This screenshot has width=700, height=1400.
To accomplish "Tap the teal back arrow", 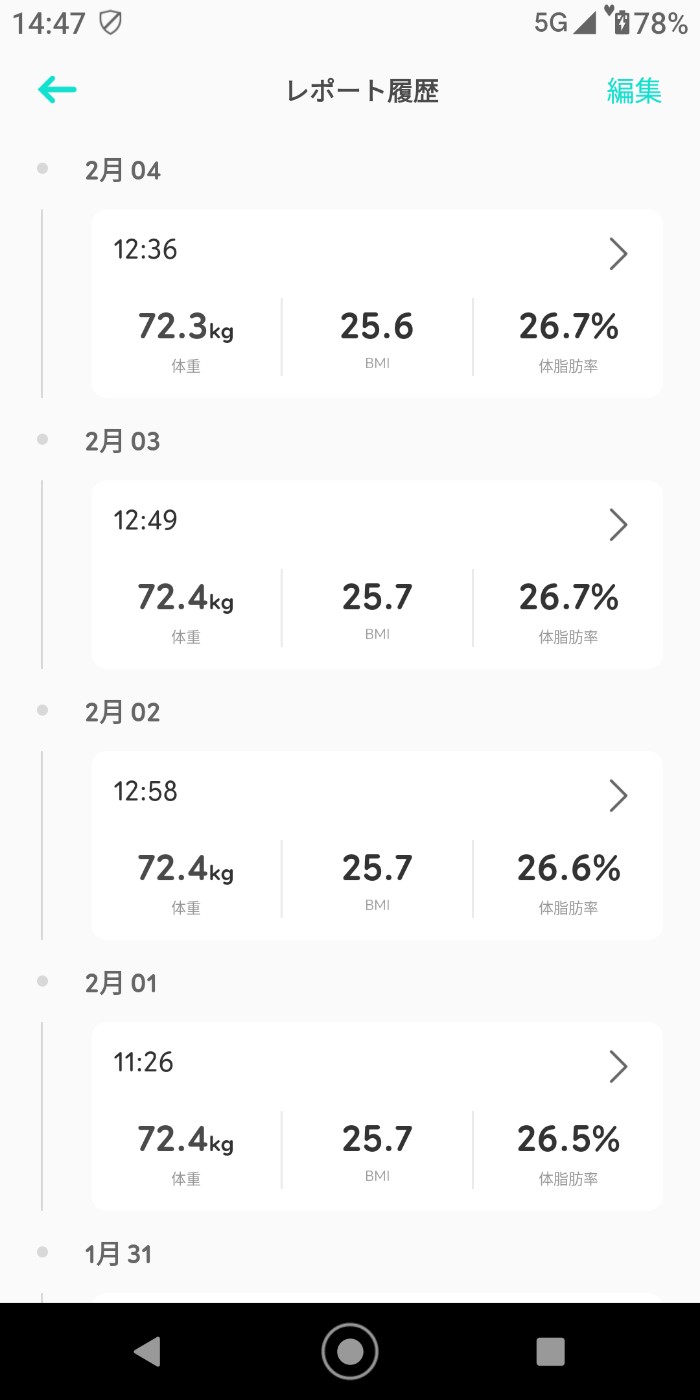I will [x=57, y=90].
